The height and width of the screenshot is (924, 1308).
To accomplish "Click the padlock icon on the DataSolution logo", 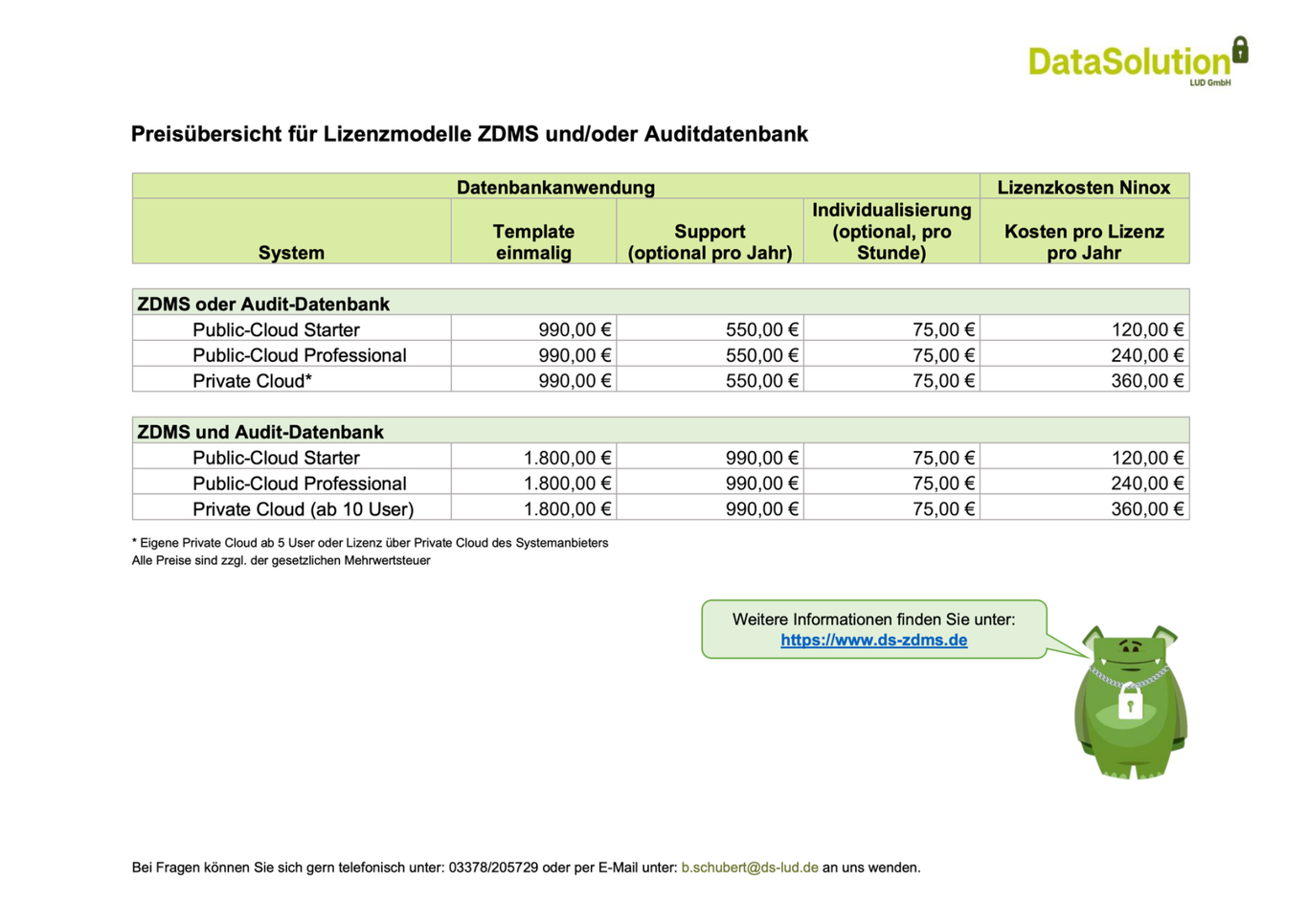I will click(1240, 50).
